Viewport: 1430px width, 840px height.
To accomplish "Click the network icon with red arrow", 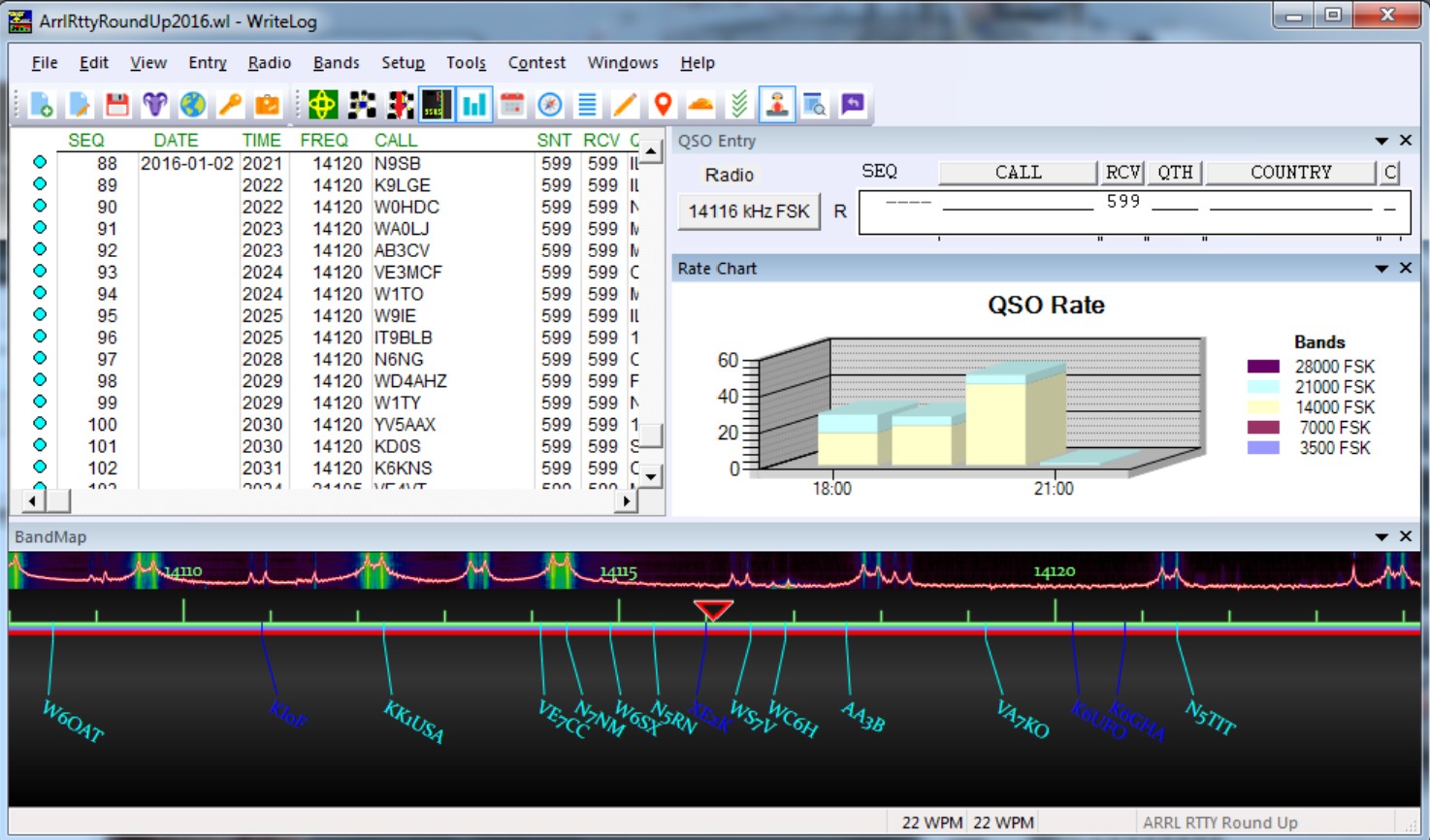I will [x=399, y=105].
